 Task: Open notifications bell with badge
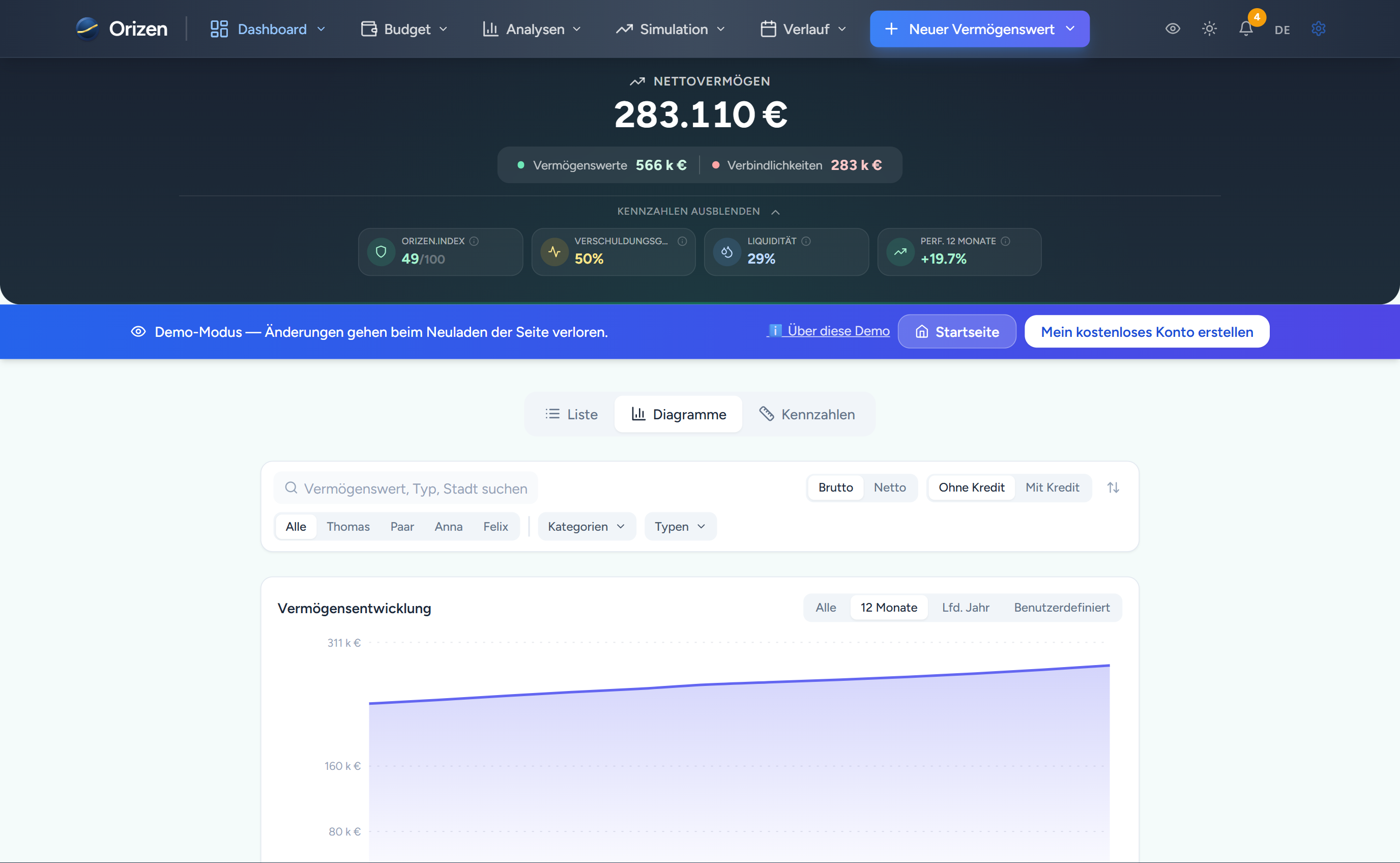tap(1246, 28)
